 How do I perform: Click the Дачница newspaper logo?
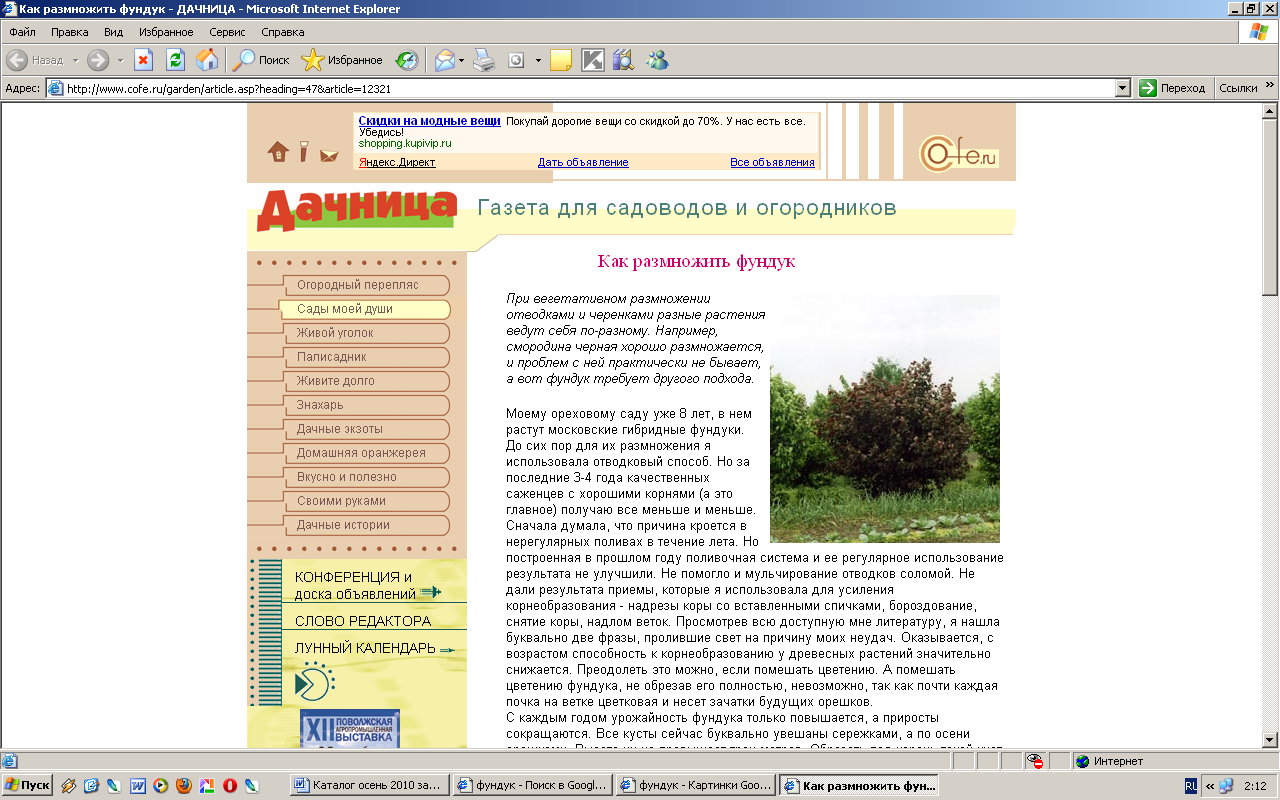[x=357, y=209]
